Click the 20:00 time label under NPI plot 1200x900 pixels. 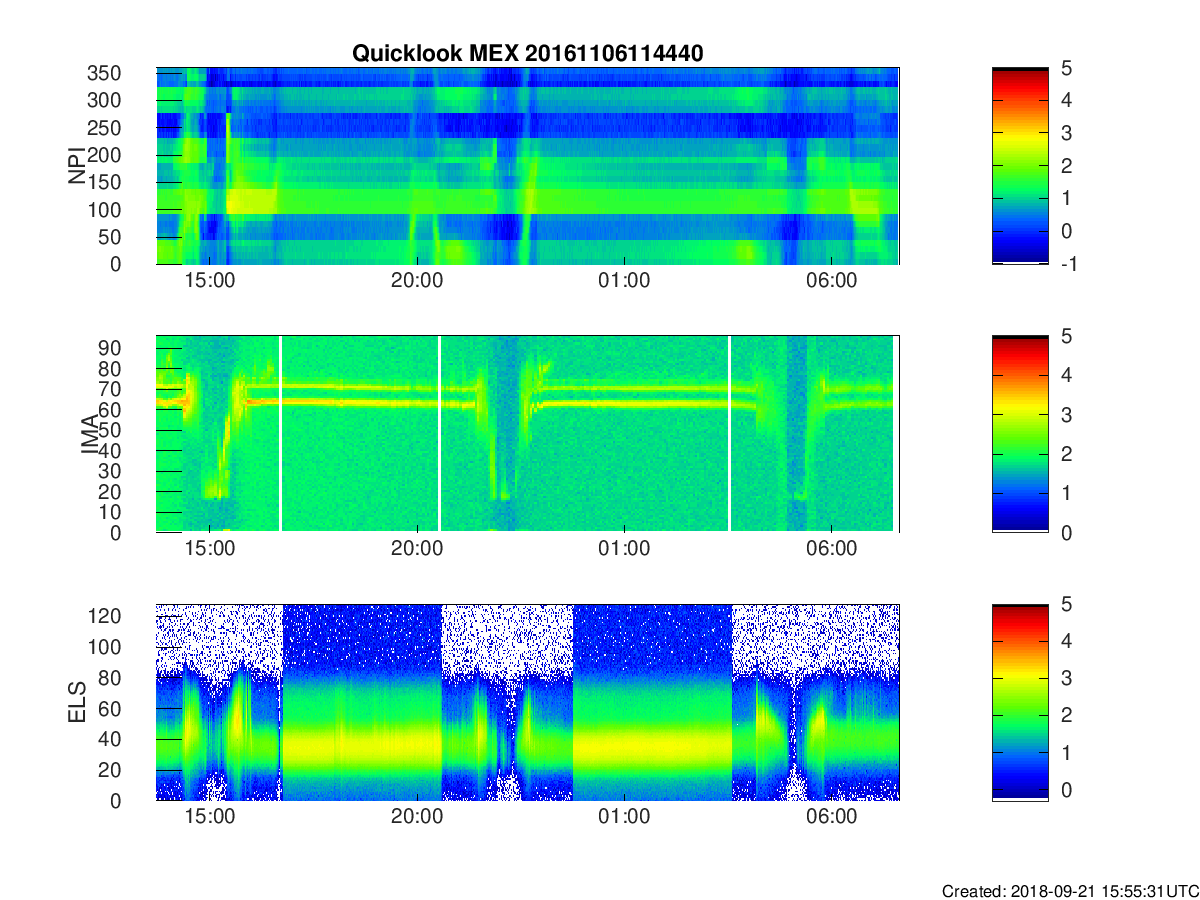click(417, 280)
